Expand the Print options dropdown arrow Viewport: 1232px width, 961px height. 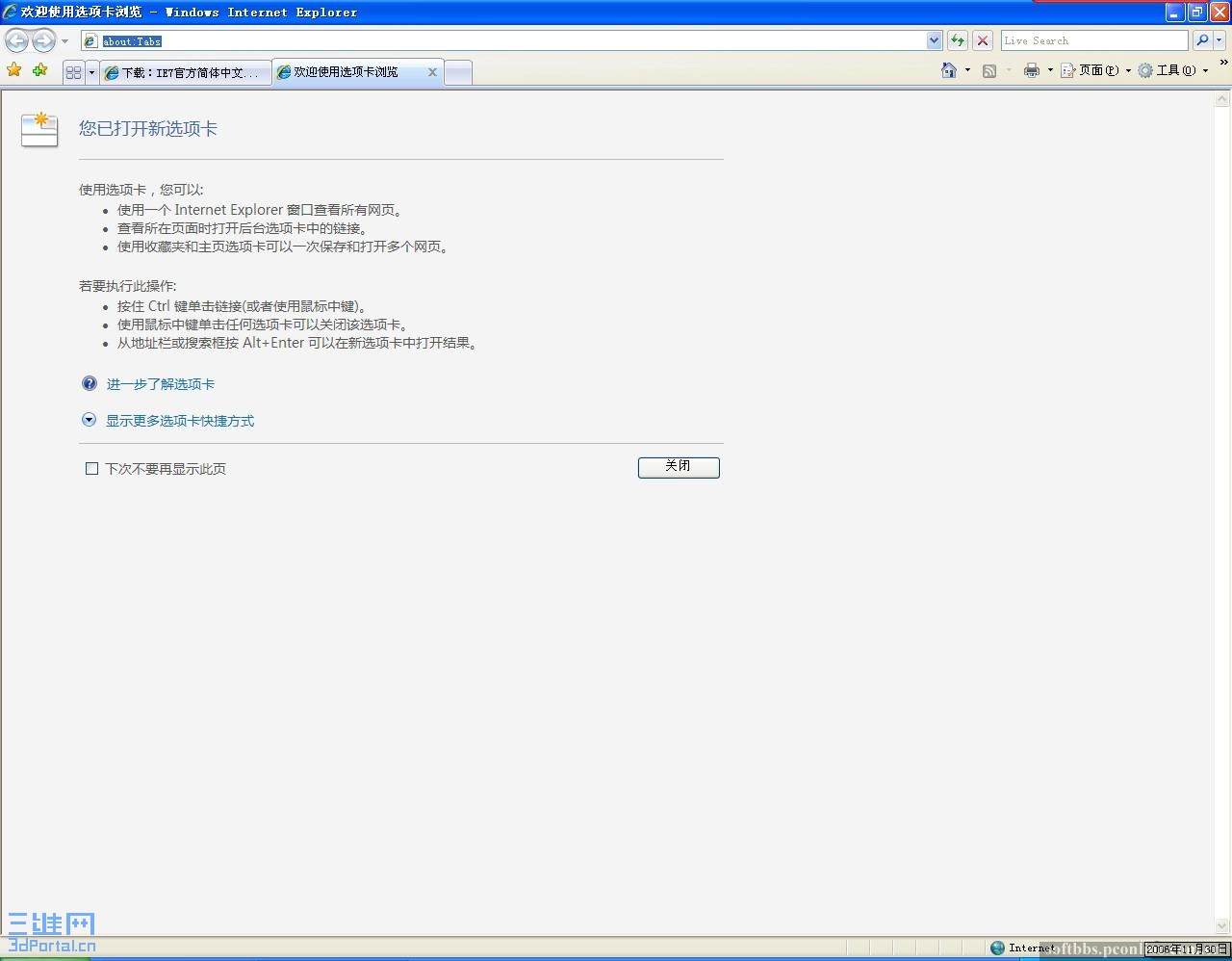tap(1050, 70)
